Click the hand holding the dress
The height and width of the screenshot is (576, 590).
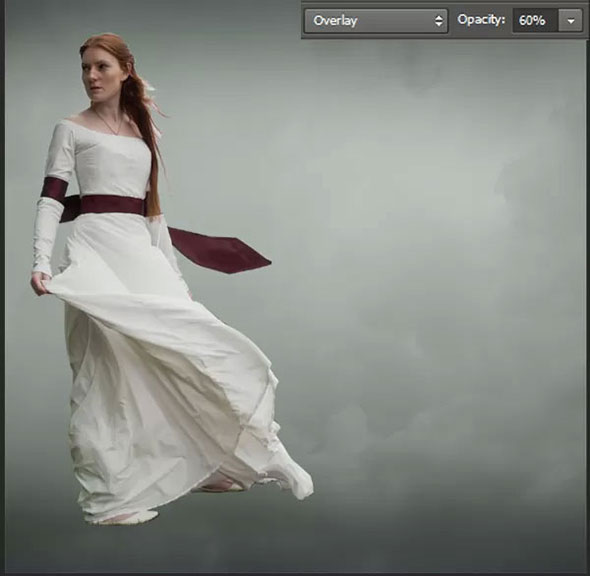tap(41, 283)
